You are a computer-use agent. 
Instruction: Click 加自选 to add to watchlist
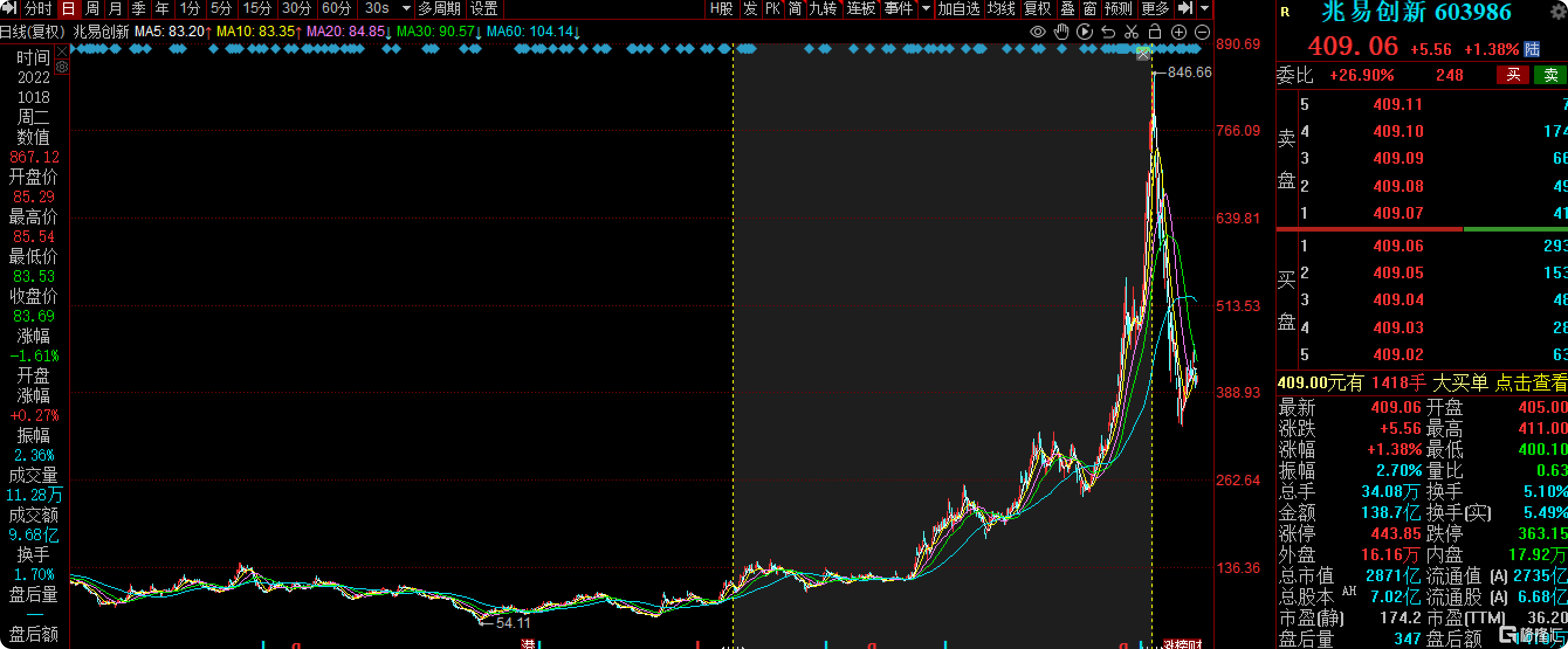(959, 9)
